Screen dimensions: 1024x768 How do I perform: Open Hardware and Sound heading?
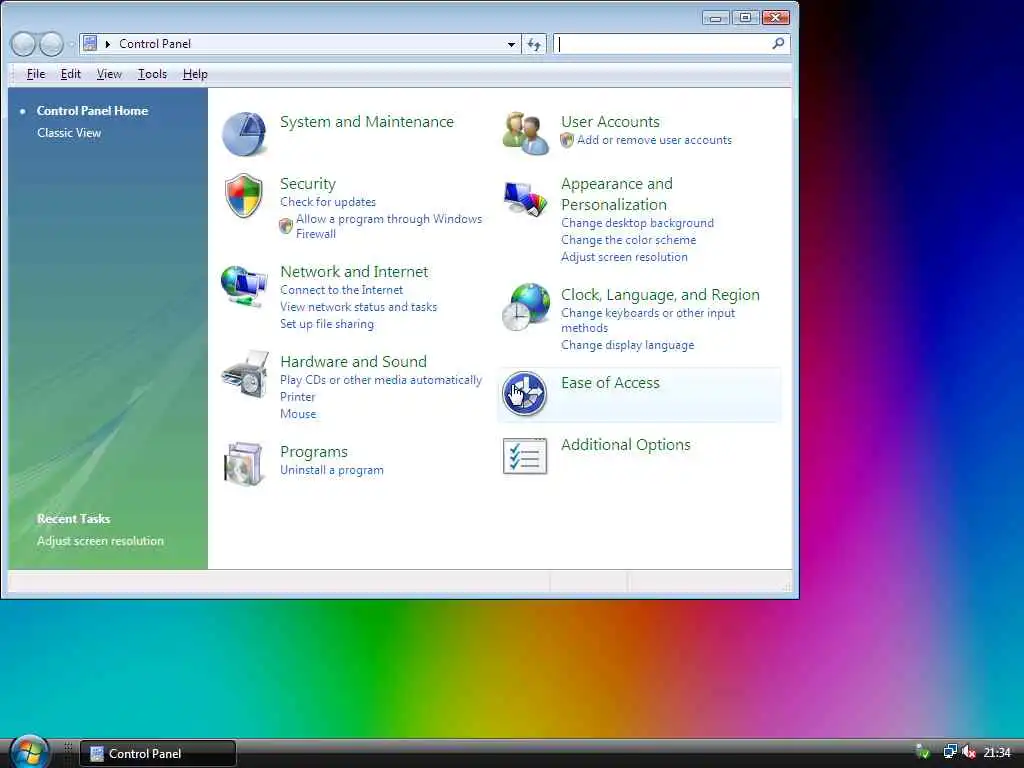(x=353, y=361)
